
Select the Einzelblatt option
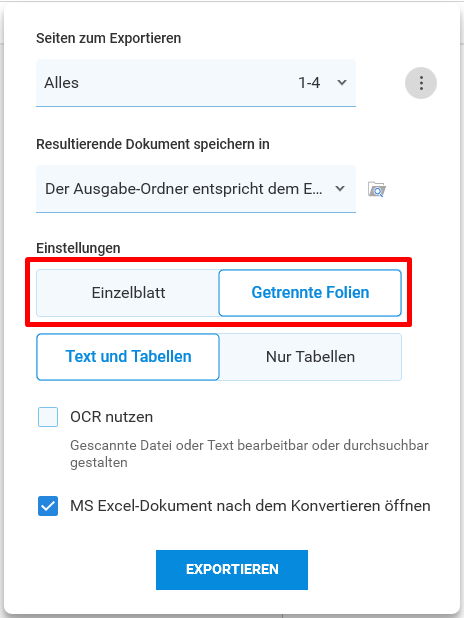coord(128,293)
